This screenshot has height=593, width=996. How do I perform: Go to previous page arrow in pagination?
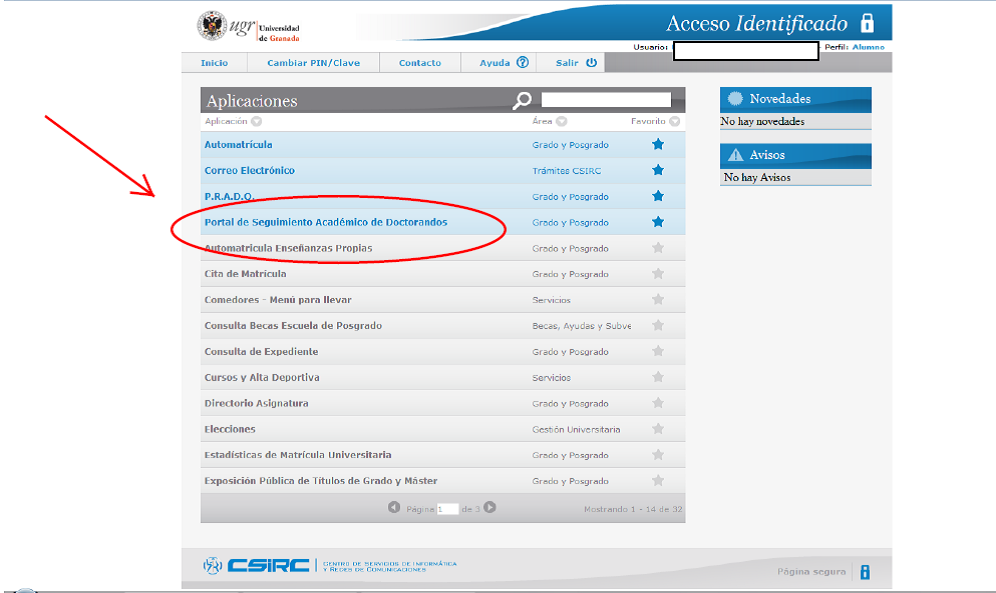coord(394,508)
